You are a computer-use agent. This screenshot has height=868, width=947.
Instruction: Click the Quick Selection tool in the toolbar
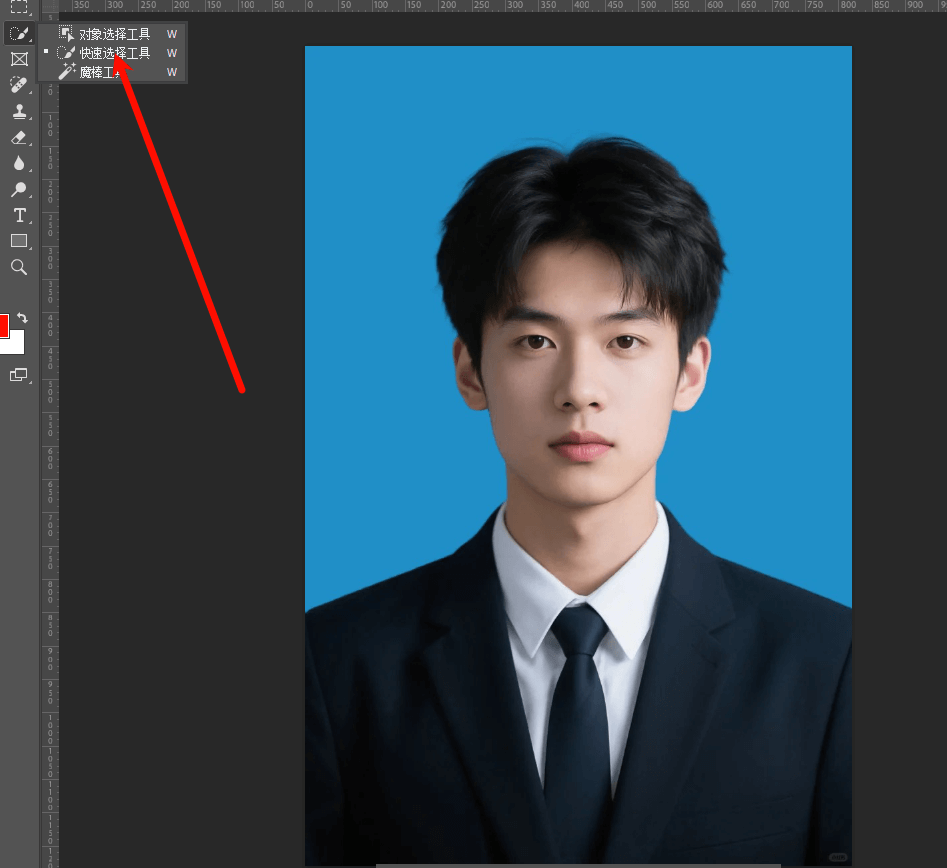point(18,33)
